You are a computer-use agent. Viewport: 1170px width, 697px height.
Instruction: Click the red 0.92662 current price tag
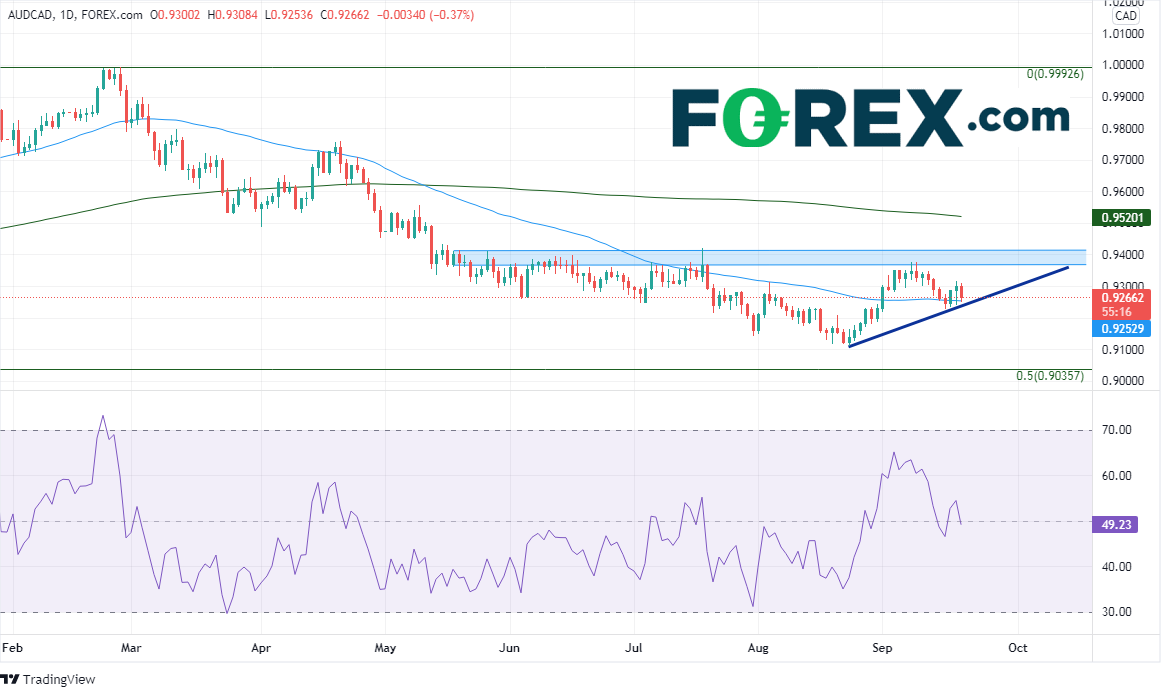(x=1122, y=304)
